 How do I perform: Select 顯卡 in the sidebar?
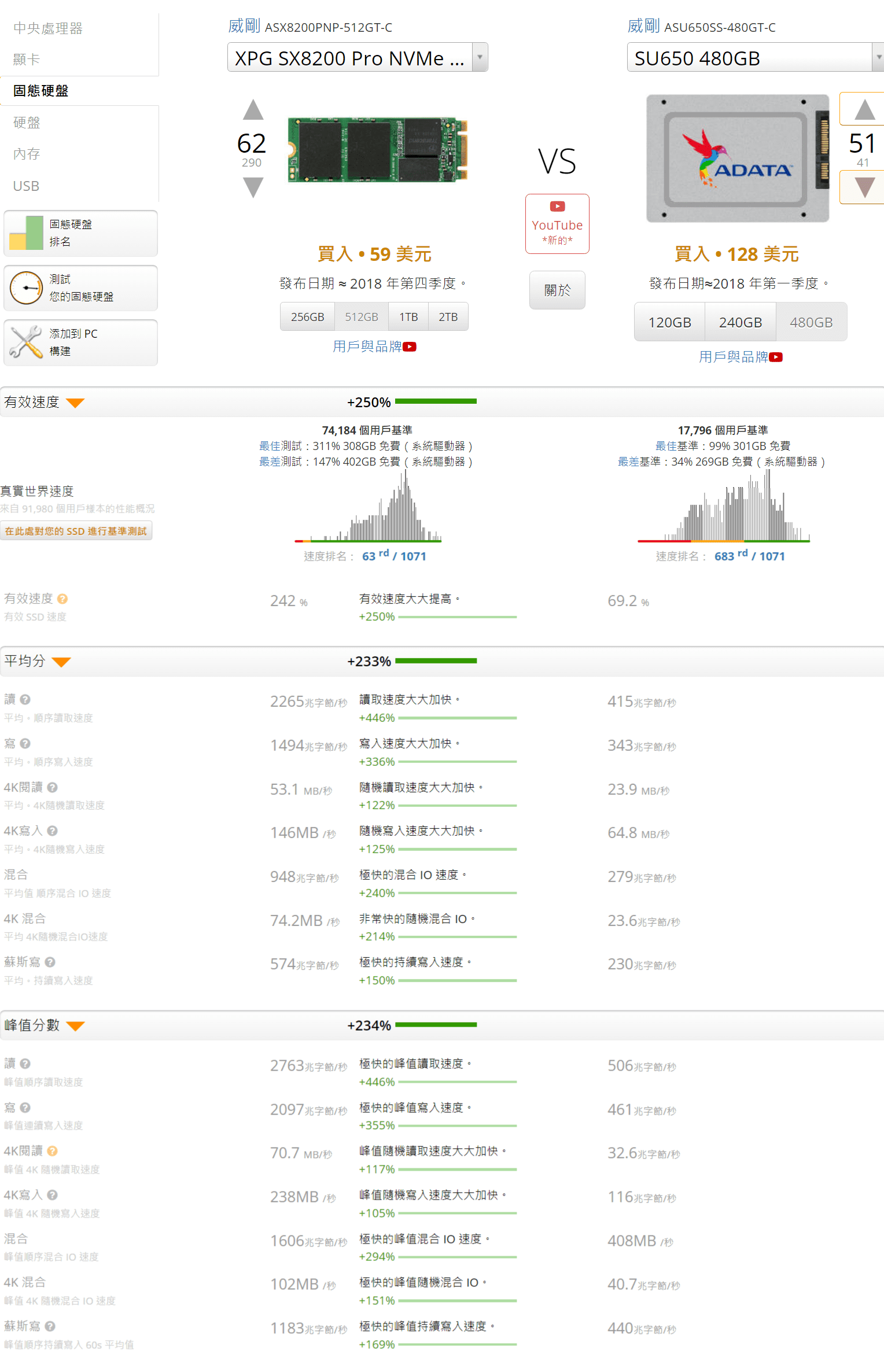tap(27, 59)
